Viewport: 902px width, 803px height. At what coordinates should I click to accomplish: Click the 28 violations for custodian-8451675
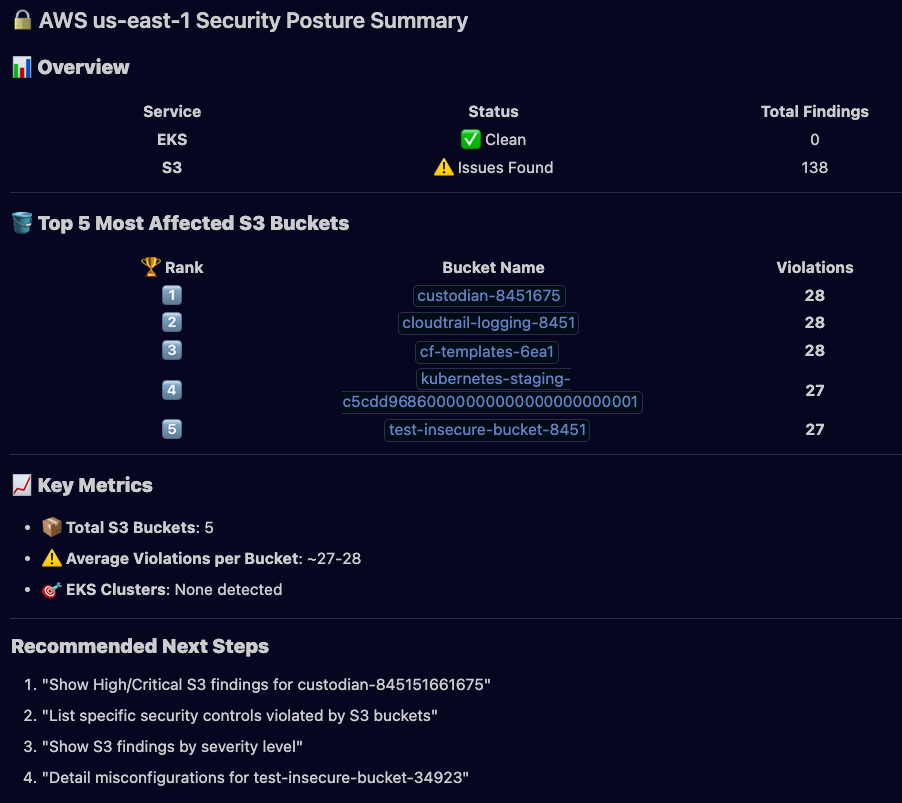click(x=815, y=296)
